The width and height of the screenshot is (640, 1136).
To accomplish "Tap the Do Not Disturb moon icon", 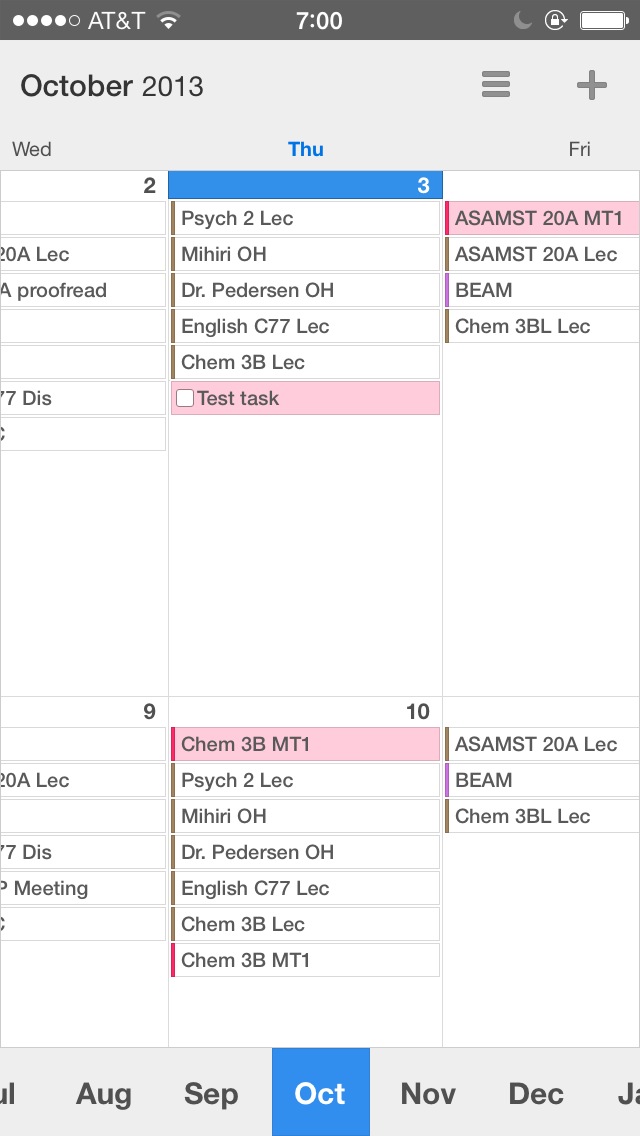I will click(x=523, y=20).
